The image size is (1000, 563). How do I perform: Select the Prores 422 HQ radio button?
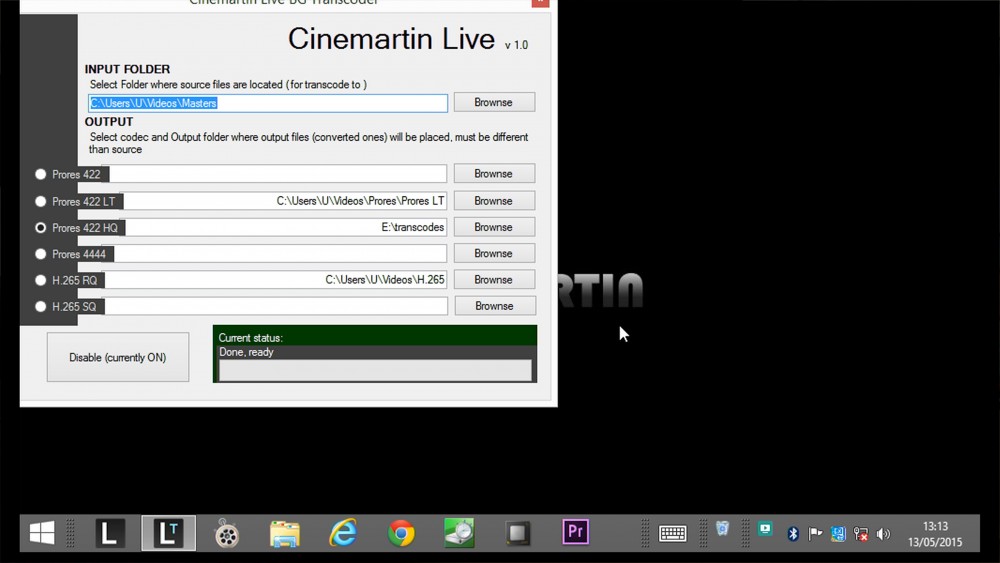point(41,228)
